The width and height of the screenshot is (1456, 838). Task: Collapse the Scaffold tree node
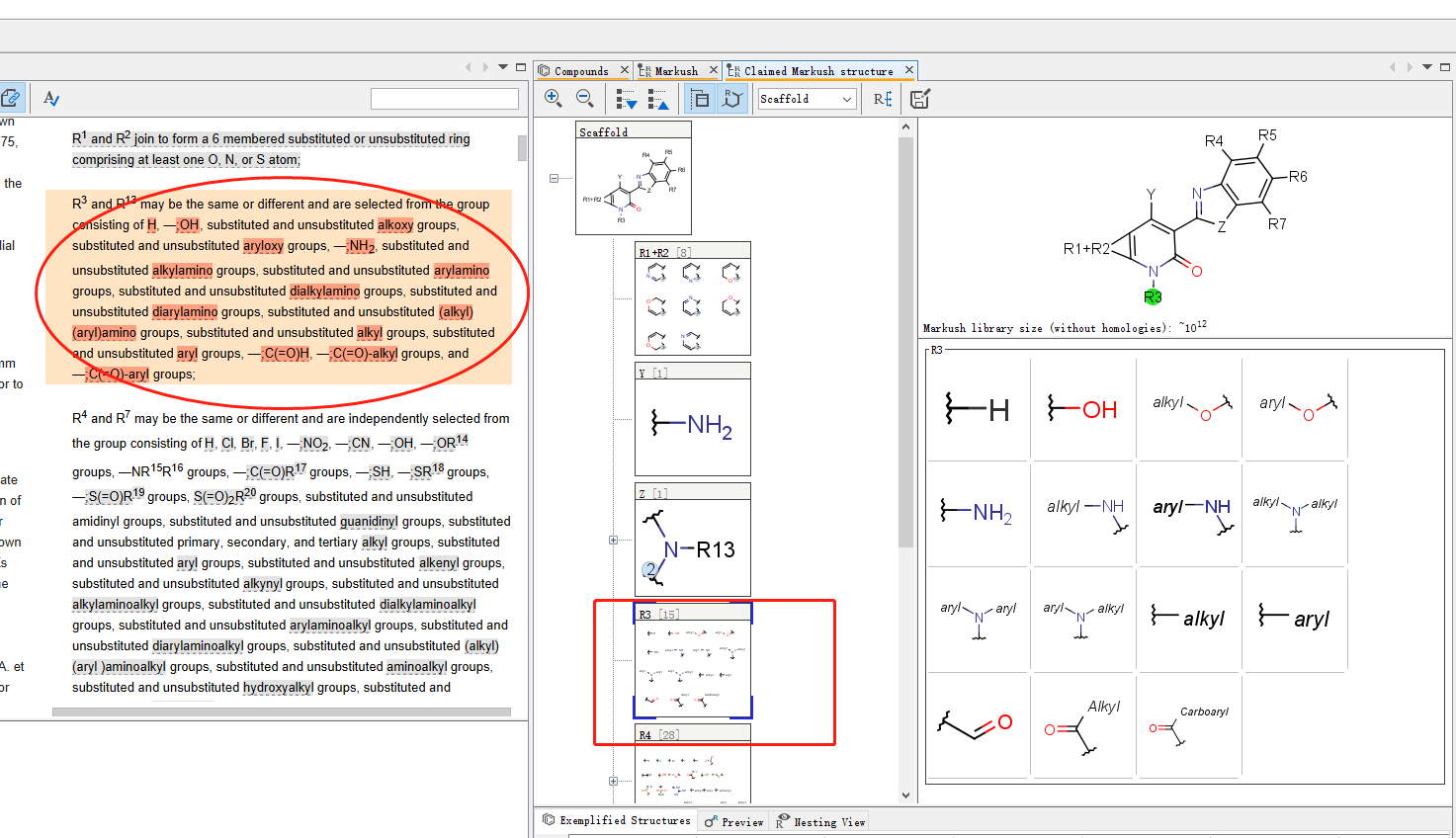click(x=554, y=178)
